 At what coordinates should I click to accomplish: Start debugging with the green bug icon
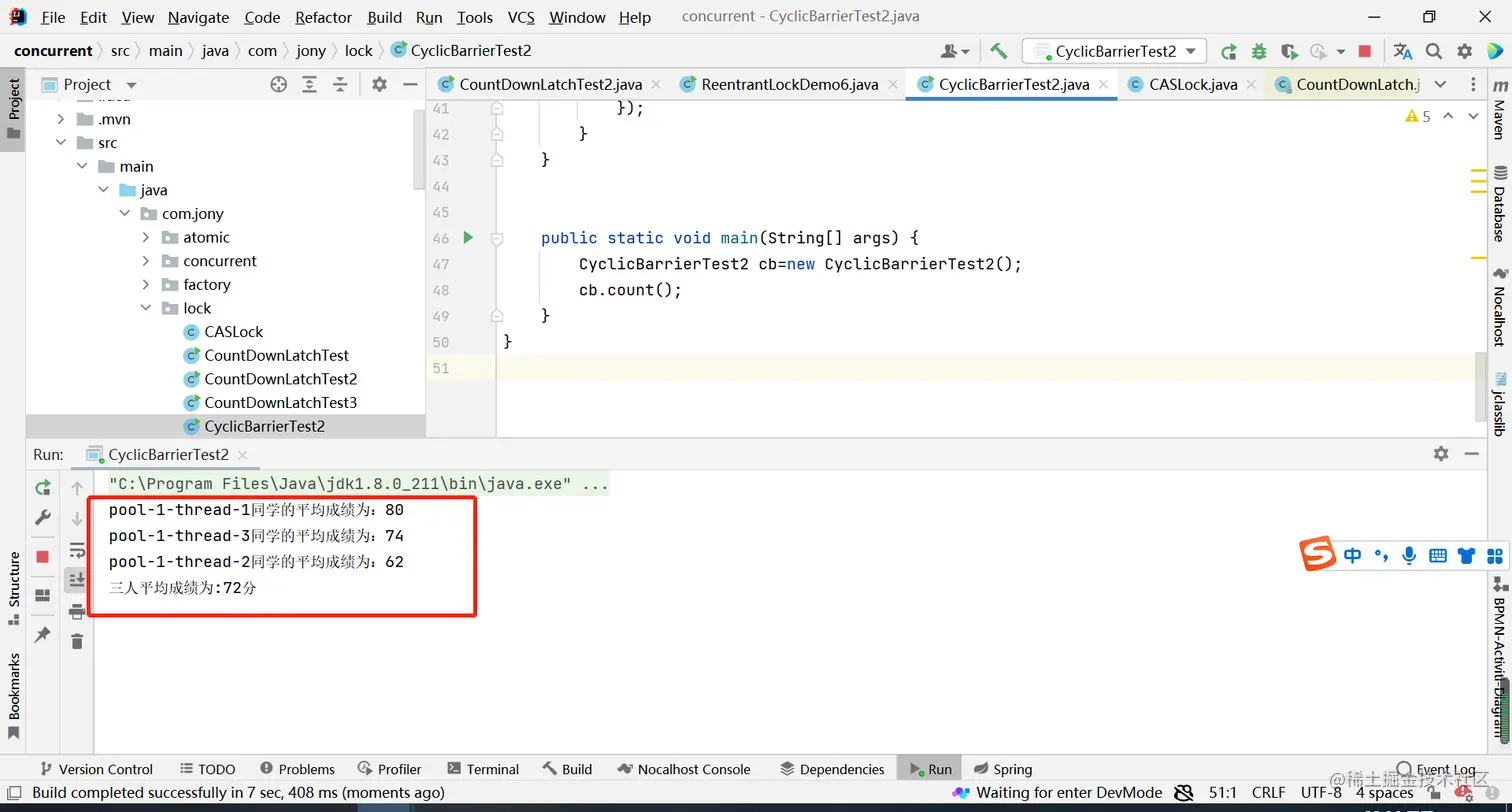[x=1259, y=51]
